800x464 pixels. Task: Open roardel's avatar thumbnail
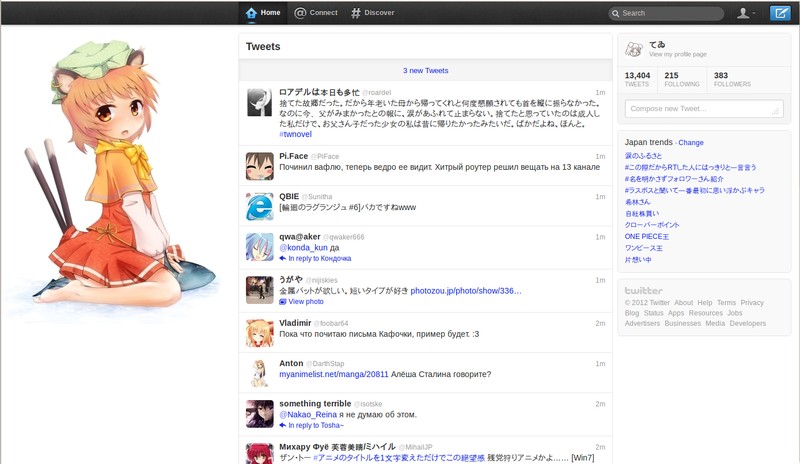pos(260,103)
